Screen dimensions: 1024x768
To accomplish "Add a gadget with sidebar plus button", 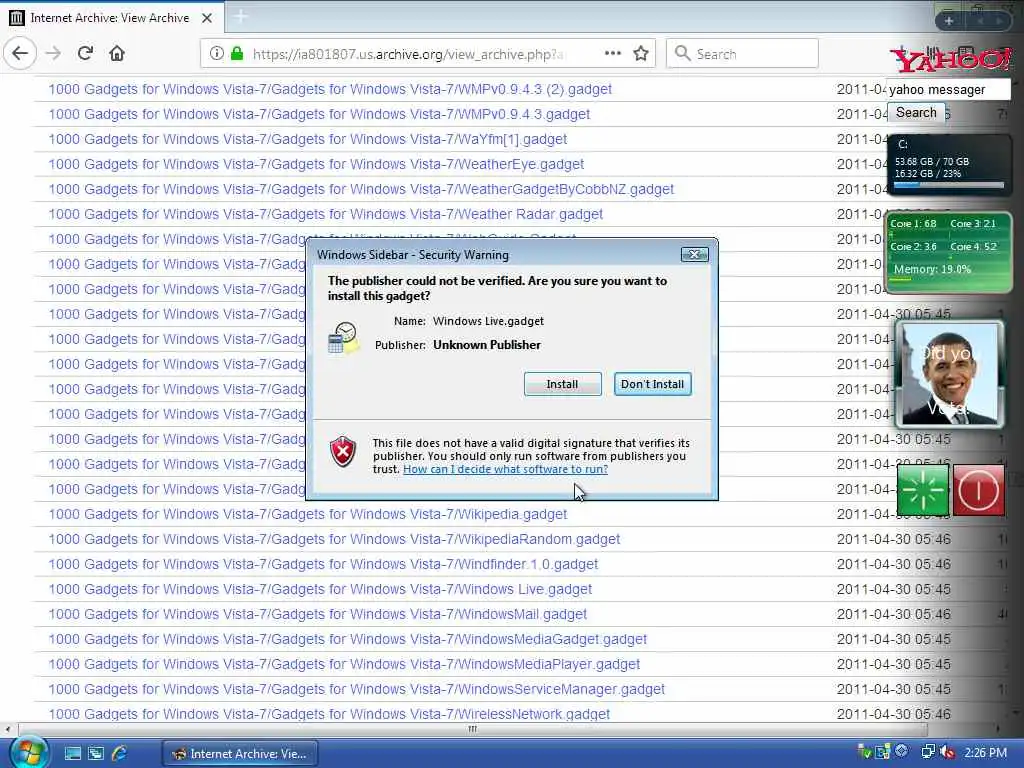I will tap(949, 21).
